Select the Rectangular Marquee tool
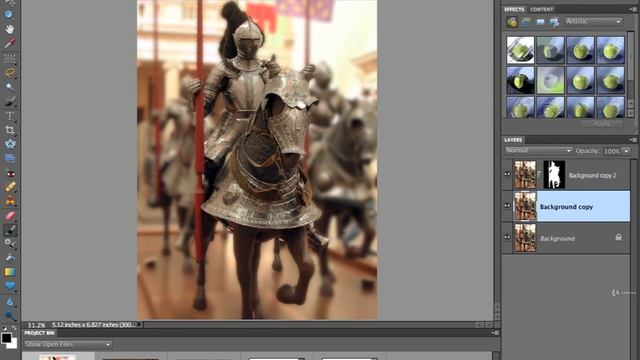Viewport: 640px width, 360px height. pos(9,58)
